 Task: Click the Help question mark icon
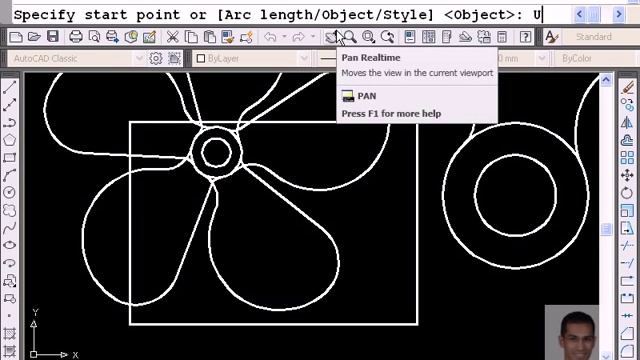point(525,37)
